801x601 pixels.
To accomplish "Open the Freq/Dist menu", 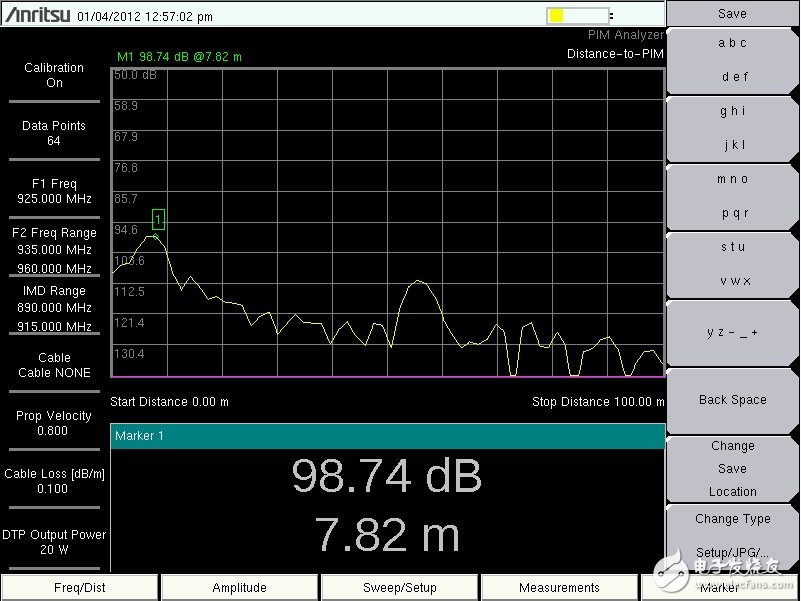I will click(80, 588).
